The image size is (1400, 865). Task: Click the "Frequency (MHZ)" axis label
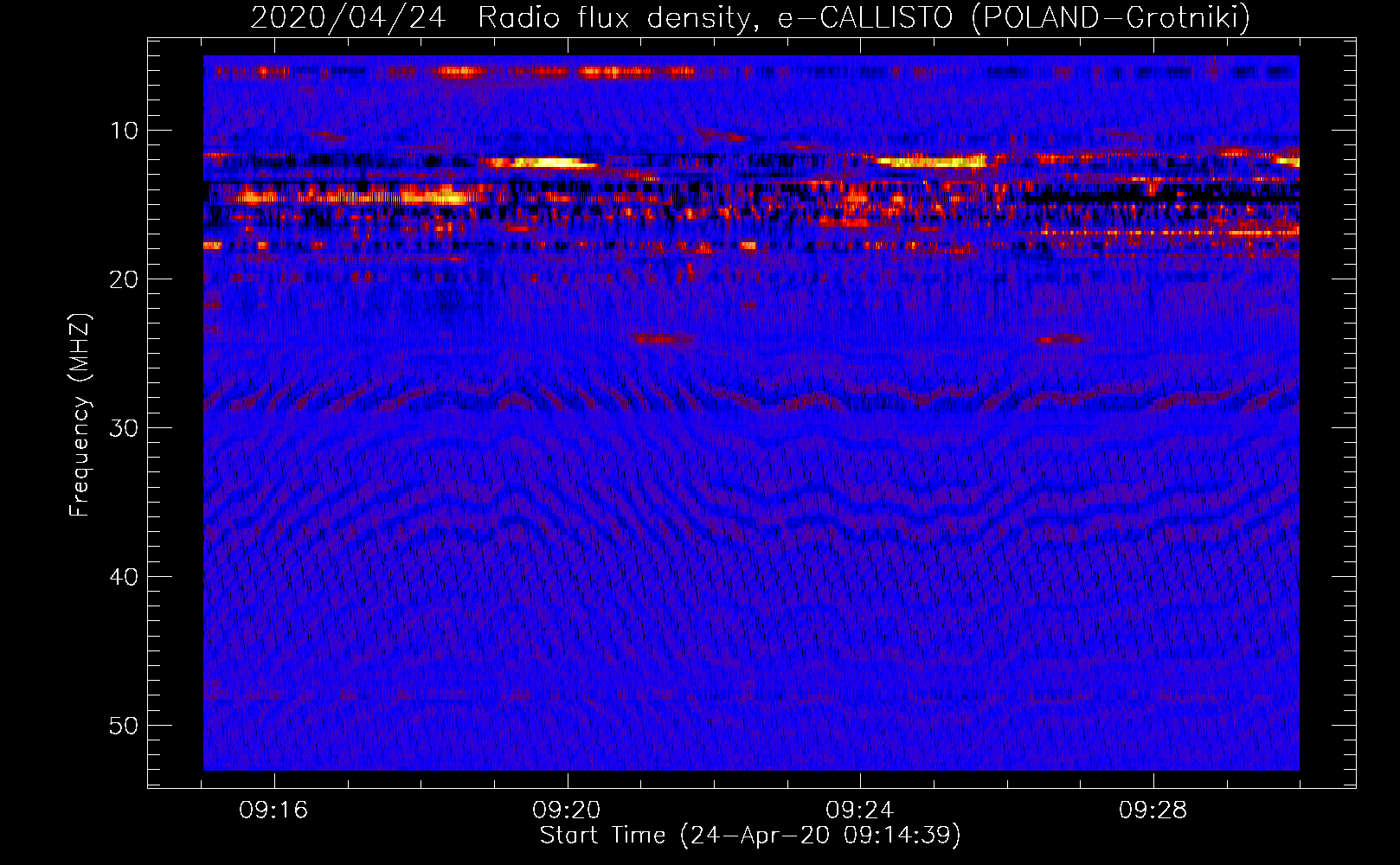pyautogui.click(x=80, y=415)
